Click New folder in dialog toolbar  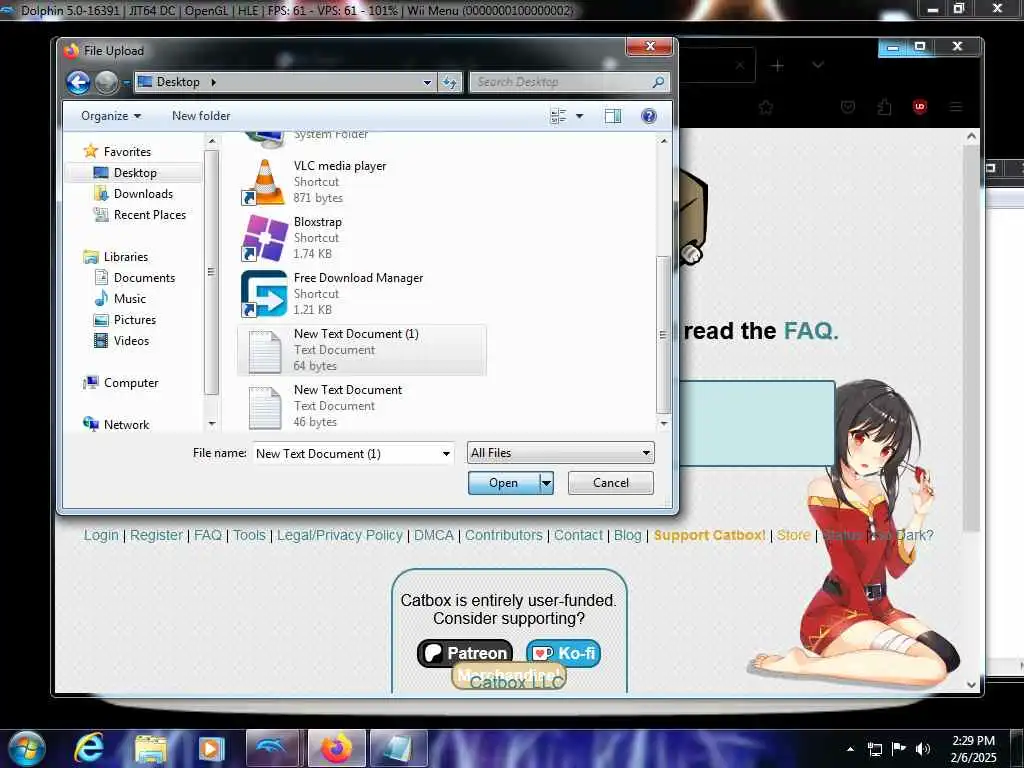click(x=201, y=116)
